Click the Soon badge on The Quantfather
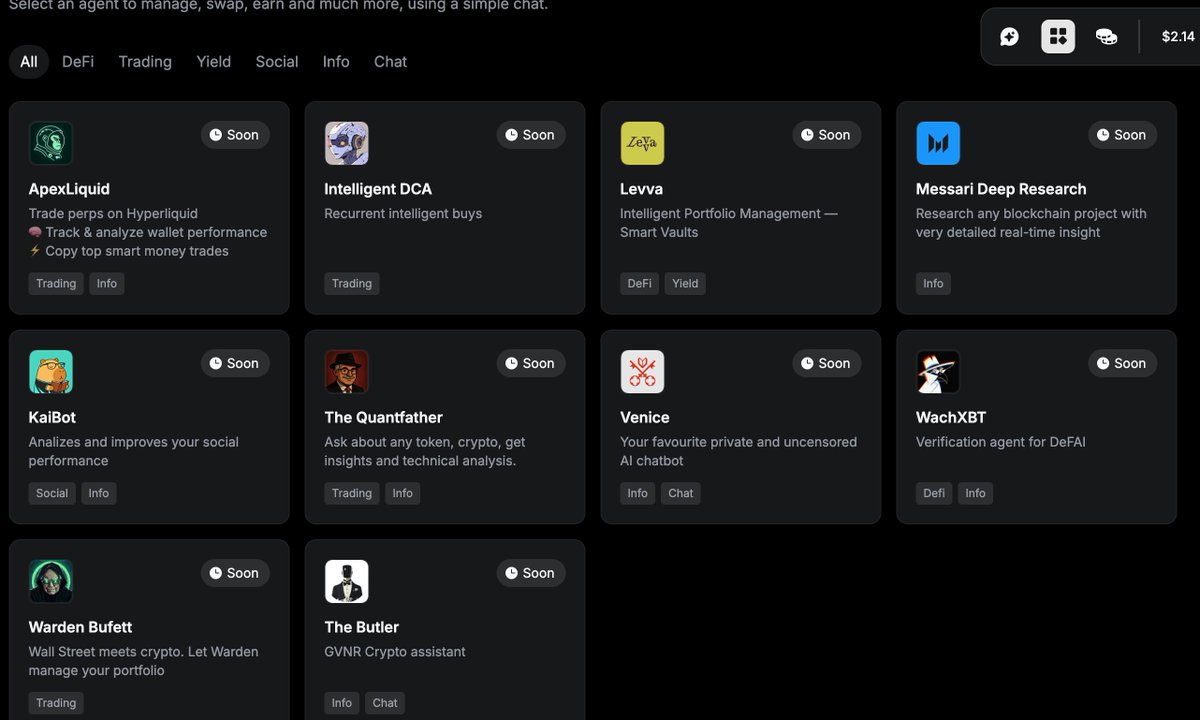Screen dimensions: 1200x720 click(x=531, y=364)
